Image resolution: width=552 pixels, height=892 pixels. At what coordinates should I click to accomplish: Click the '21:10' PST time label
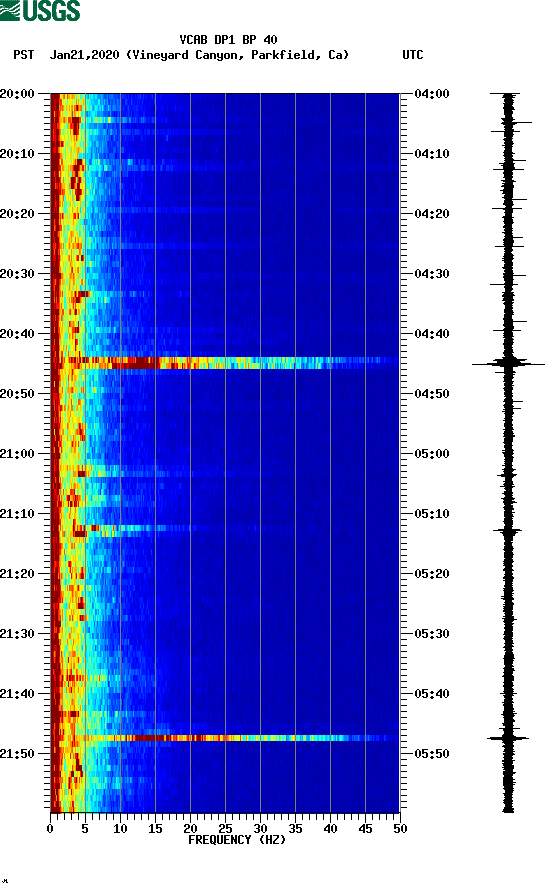(18, 514)
